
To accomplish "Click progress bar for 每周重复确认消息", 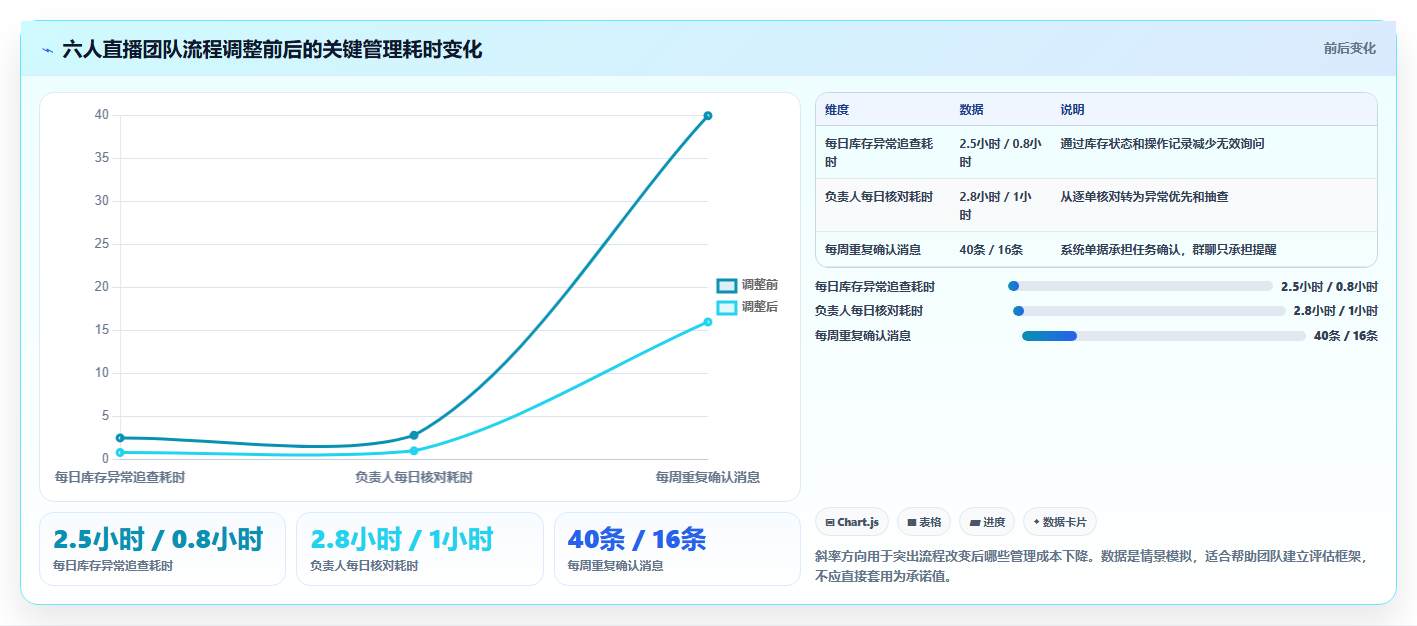I will (x=1164, y=336).
